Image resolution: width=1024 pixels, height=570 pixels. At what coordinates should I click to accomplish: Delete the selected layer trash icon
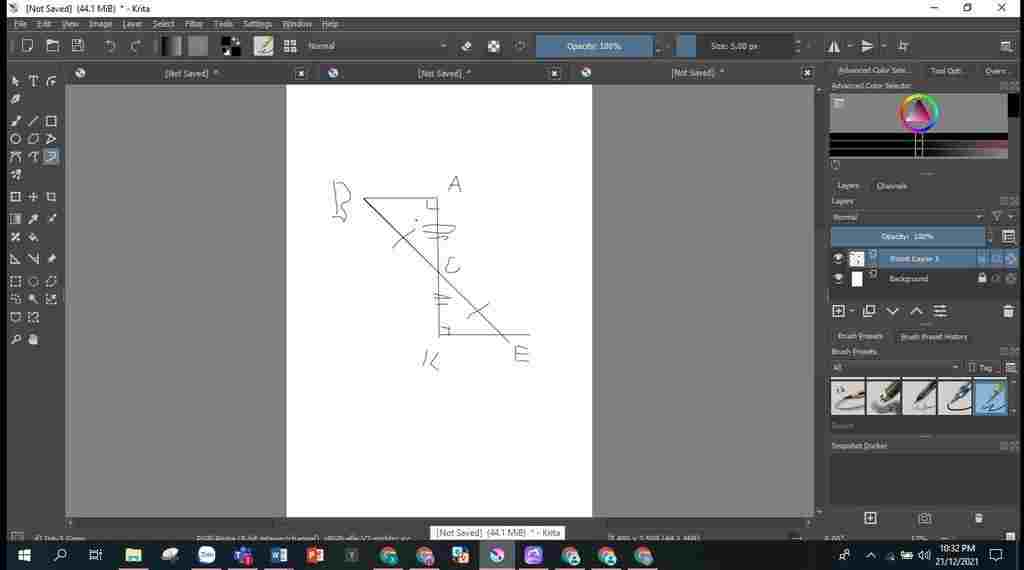point(1008,311)
